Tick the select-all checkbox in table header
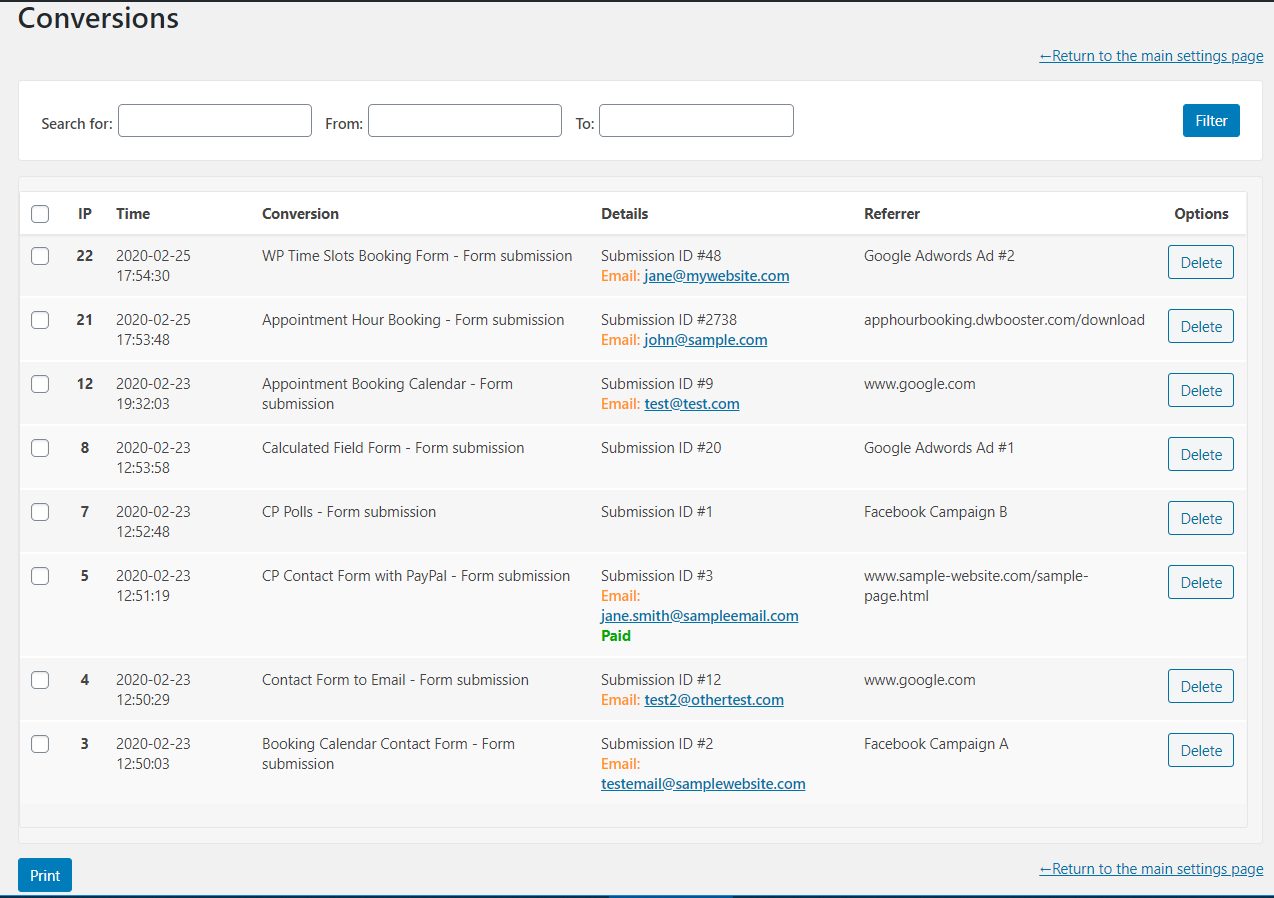Viewport: 1274px width, 898px height. pos(40,214)
